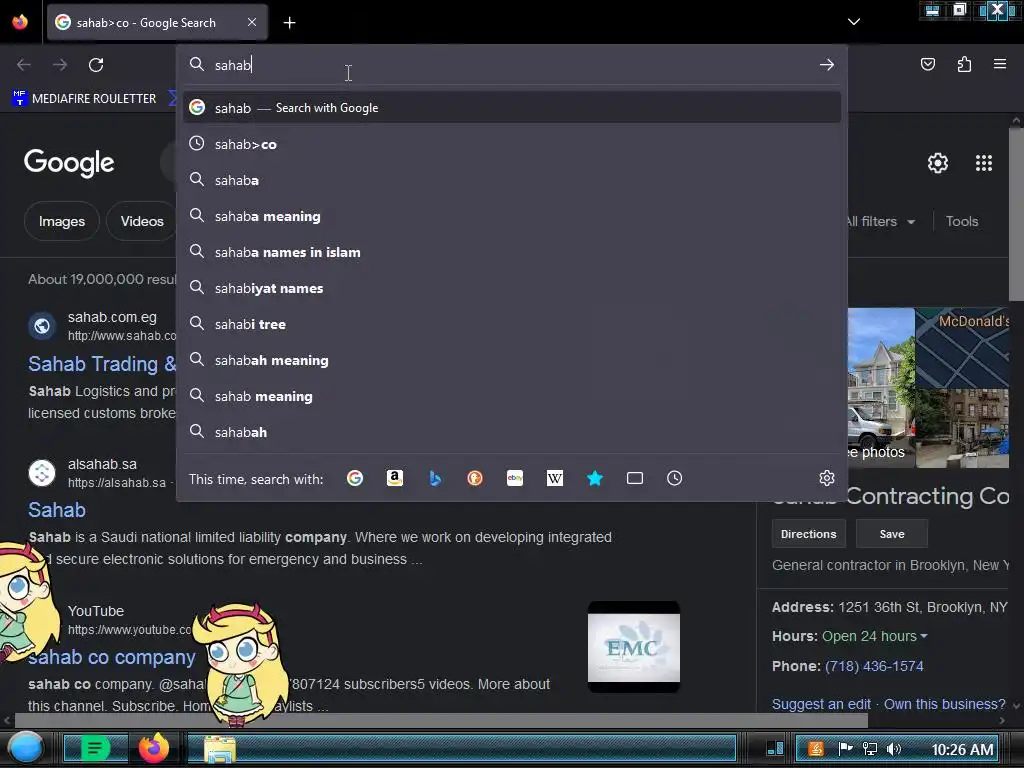This screenshot has width=1024, height=768.
Task: Open the Start orb on taskbar
Action: tap(26, 748)
